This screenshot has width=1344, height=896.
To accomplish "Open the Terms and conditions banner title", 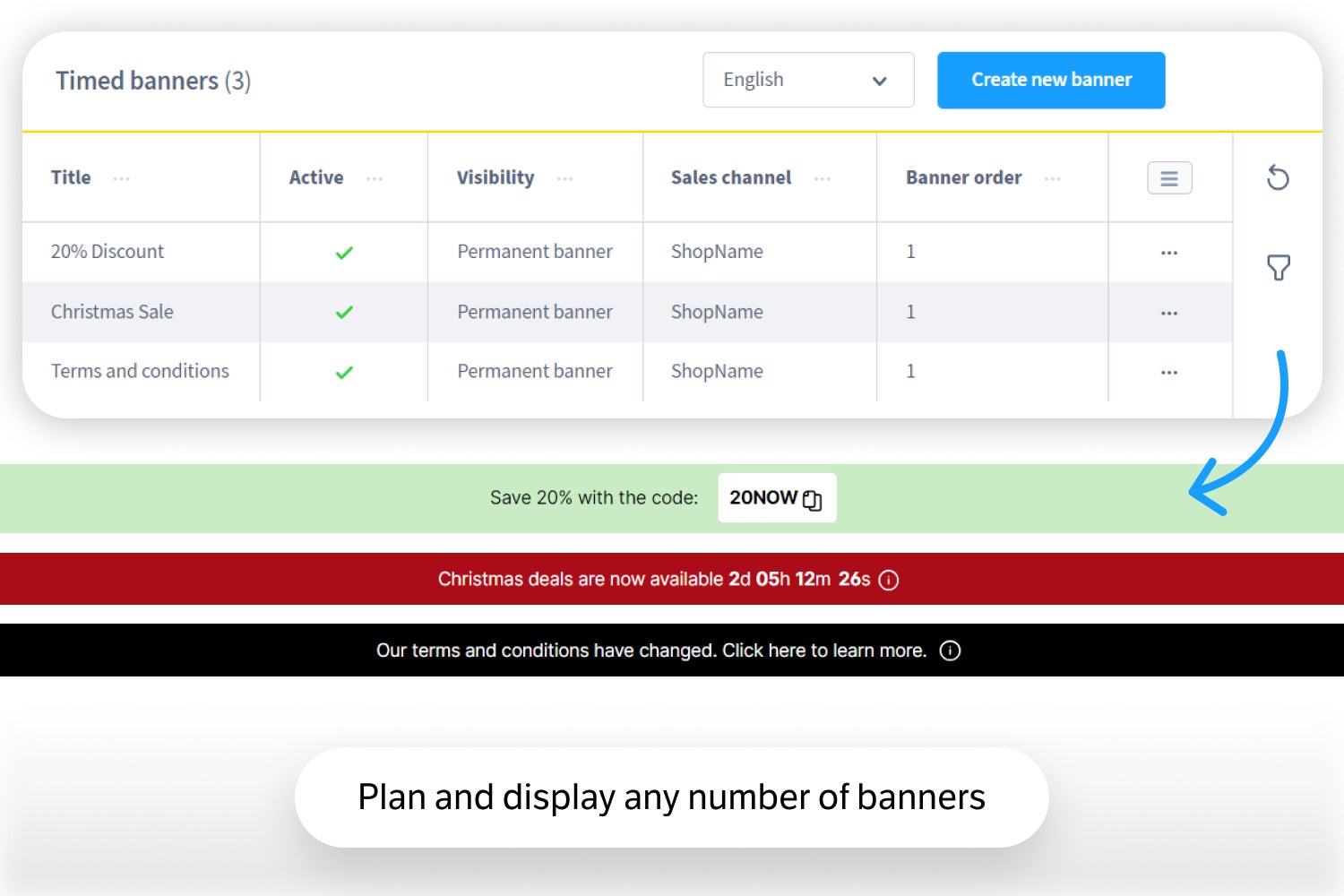I will pos(140,371).
